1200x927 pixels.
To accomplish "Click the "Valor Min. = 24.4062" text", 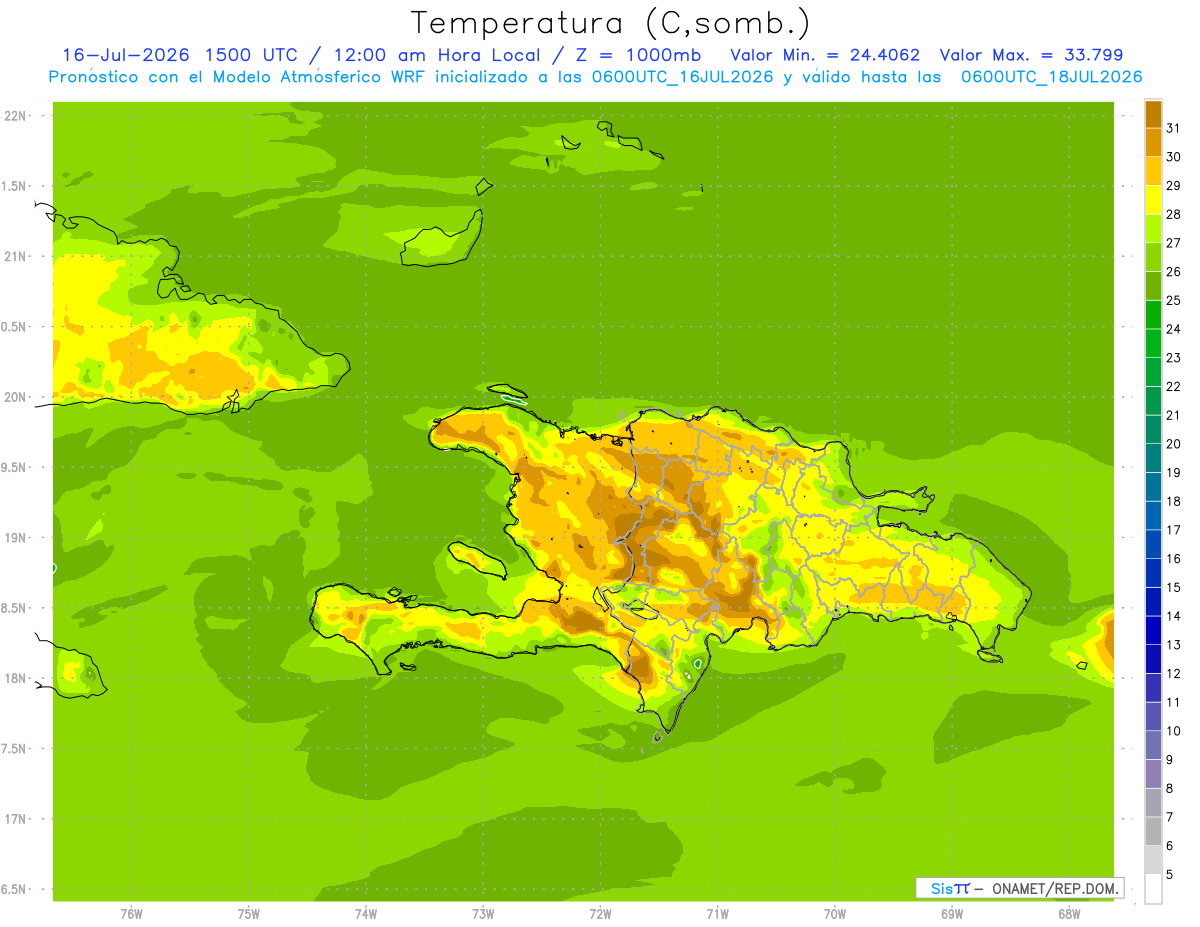I will (x=825, y=55).
